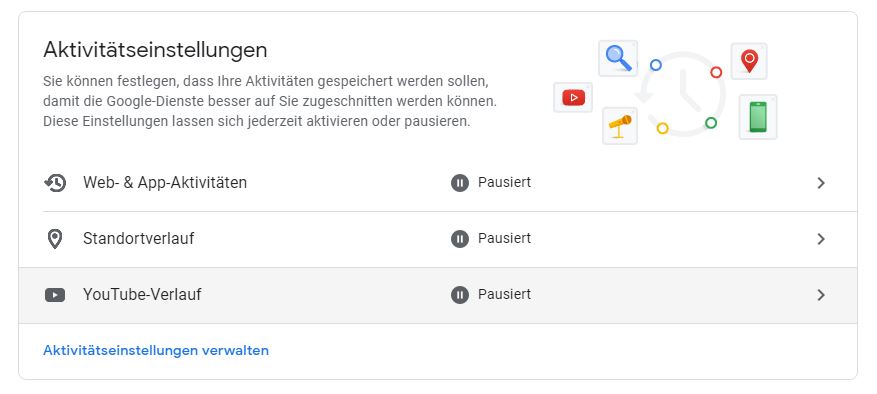This screenshot has width=877, height=394.
Task: Expand Standortverlauf via its right chevron
Action: pos(821,239)
